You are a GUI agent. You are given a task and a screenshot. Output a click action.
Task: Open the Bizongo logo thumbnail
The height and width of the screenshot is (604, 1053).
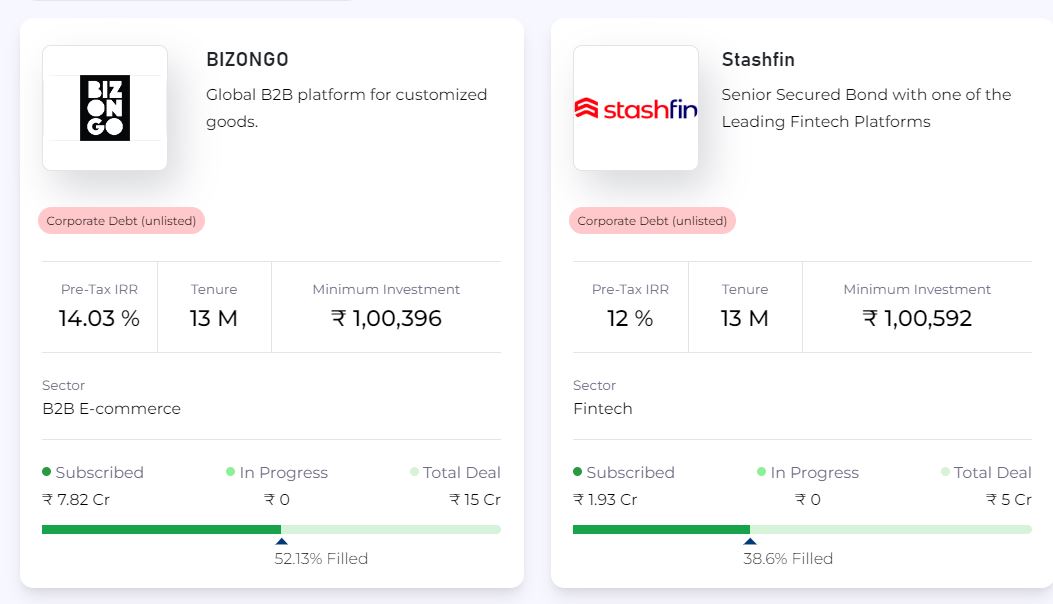tap(105, 107)
